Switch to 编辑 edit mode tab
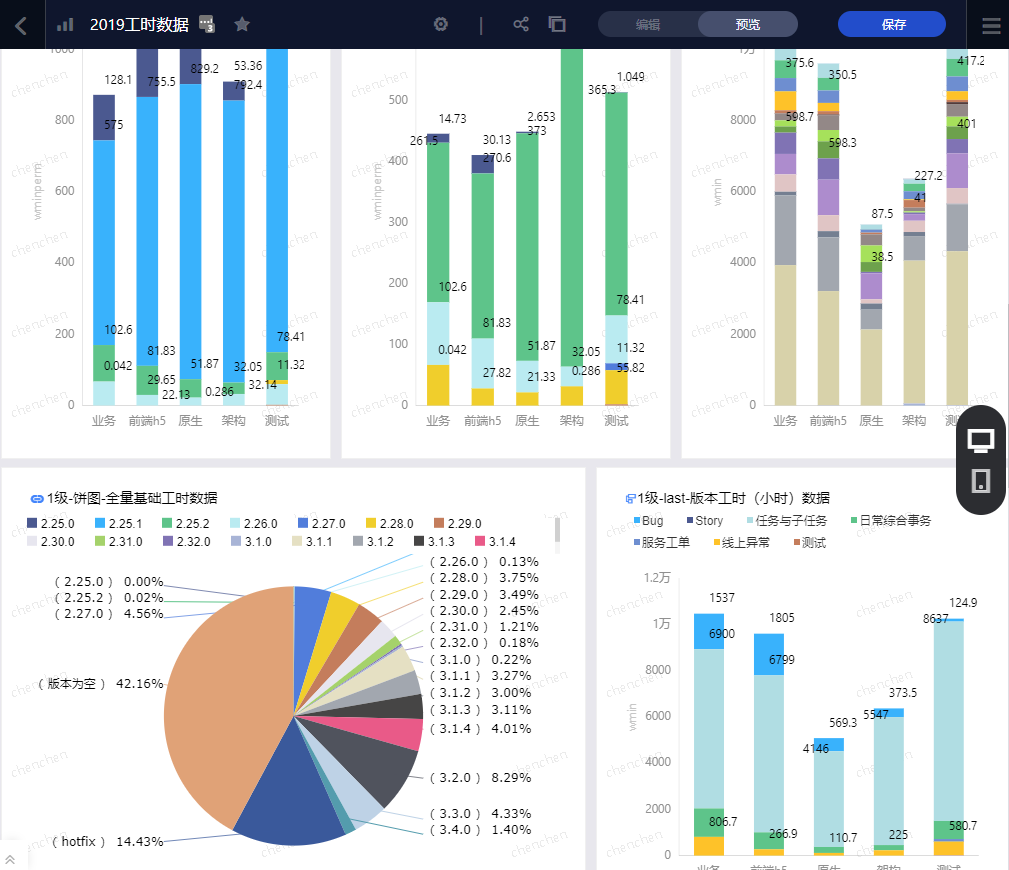The image size is (1009, 870). (648, 24)
